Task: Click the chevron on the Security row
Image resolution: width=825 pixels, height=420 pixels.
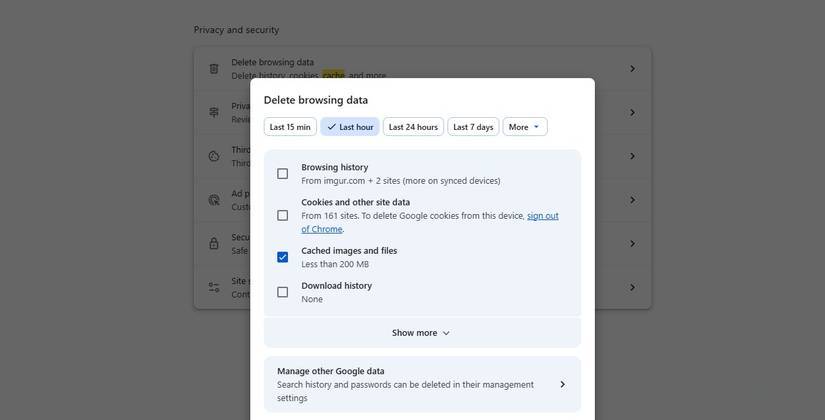Action: [632, 243]
